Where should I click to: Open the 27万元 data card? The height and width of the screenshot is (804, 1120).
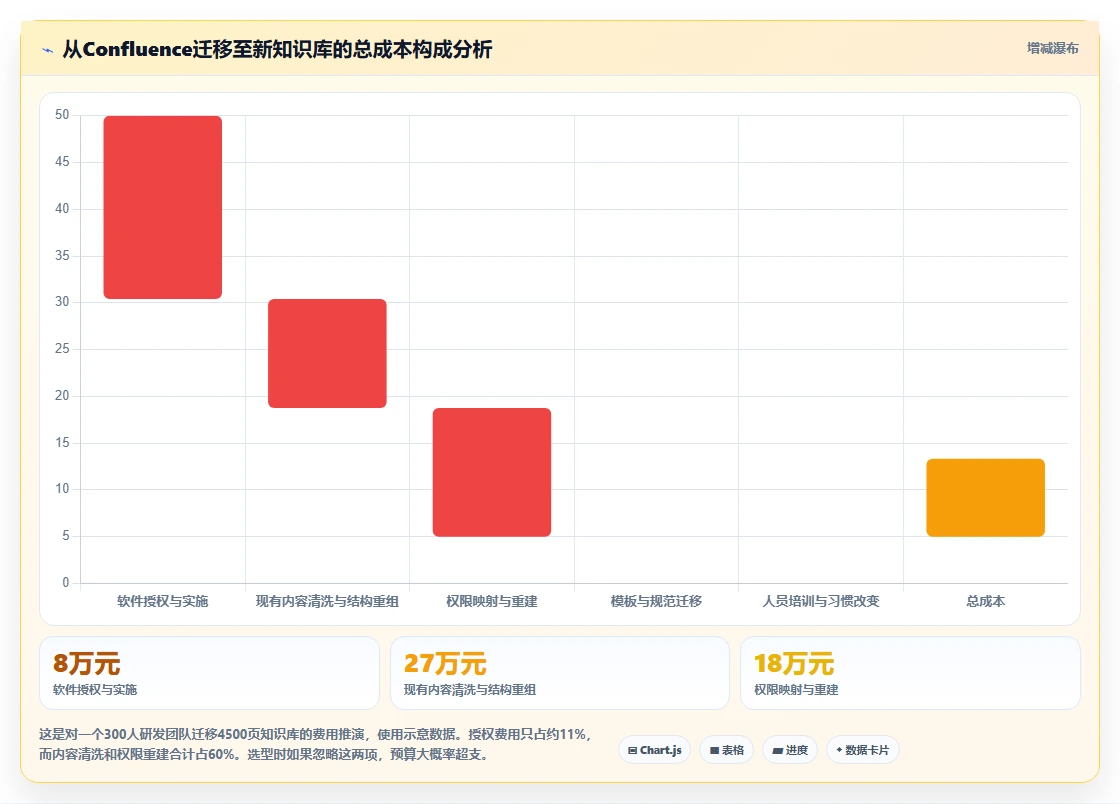(x=560, y=673)
